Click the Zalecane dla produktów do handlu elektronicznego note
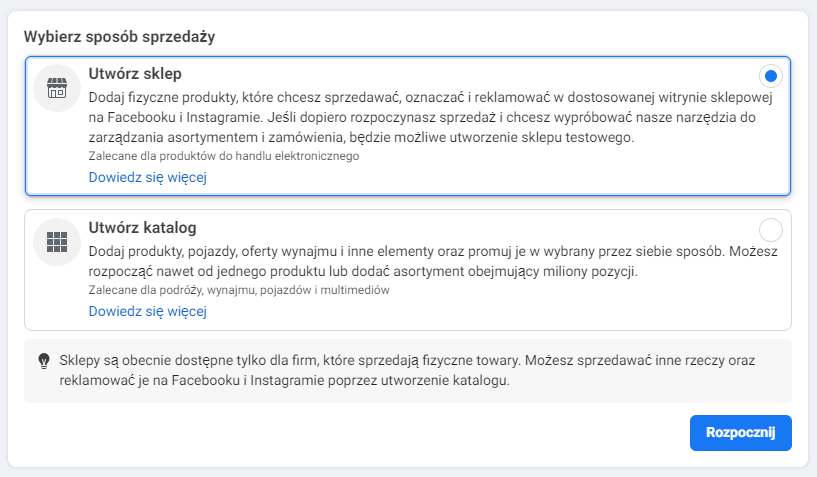817x477 pixels. tap(224, 156)
